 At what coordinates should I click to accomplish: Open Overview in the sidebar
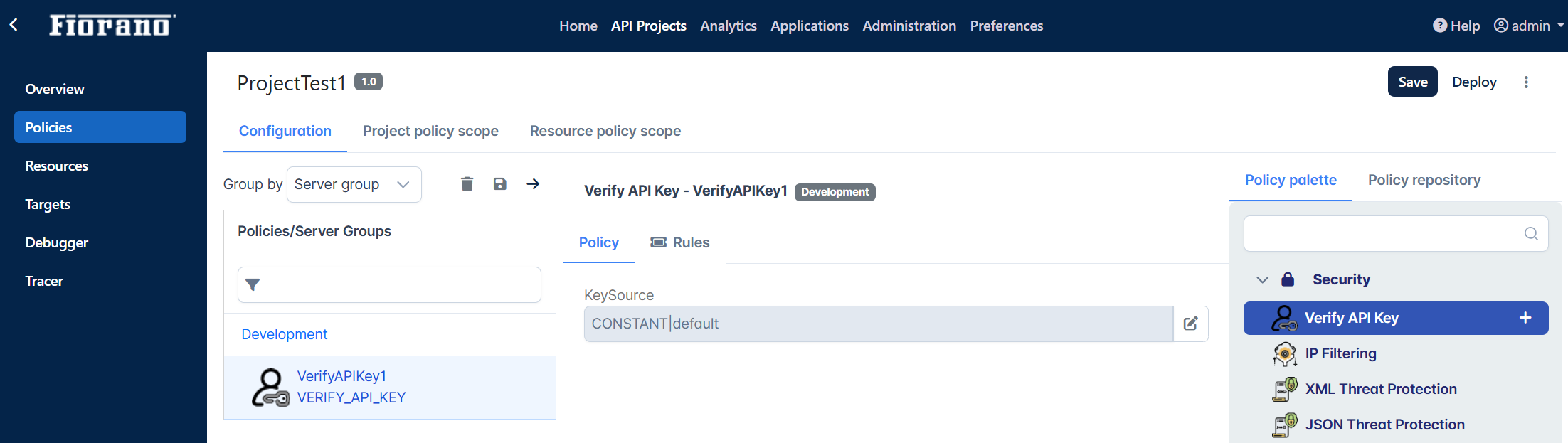[x=100, y=89]
